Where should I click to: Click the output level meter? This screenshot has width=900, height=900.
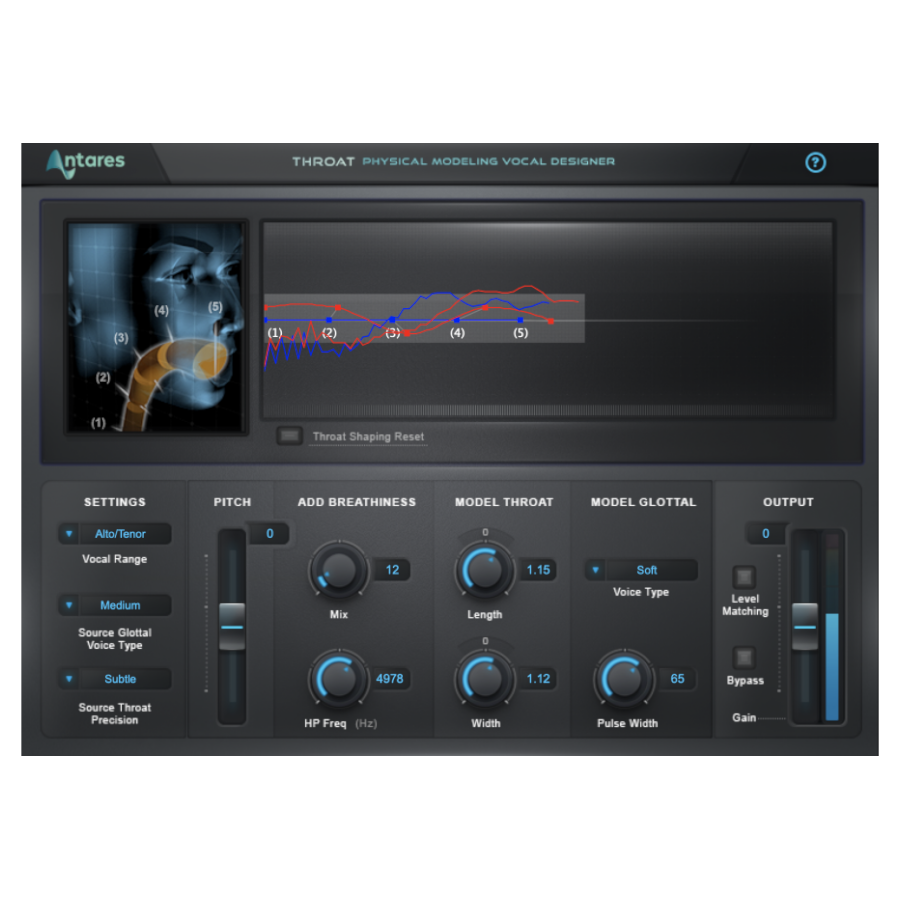click(x=832, y=626)
